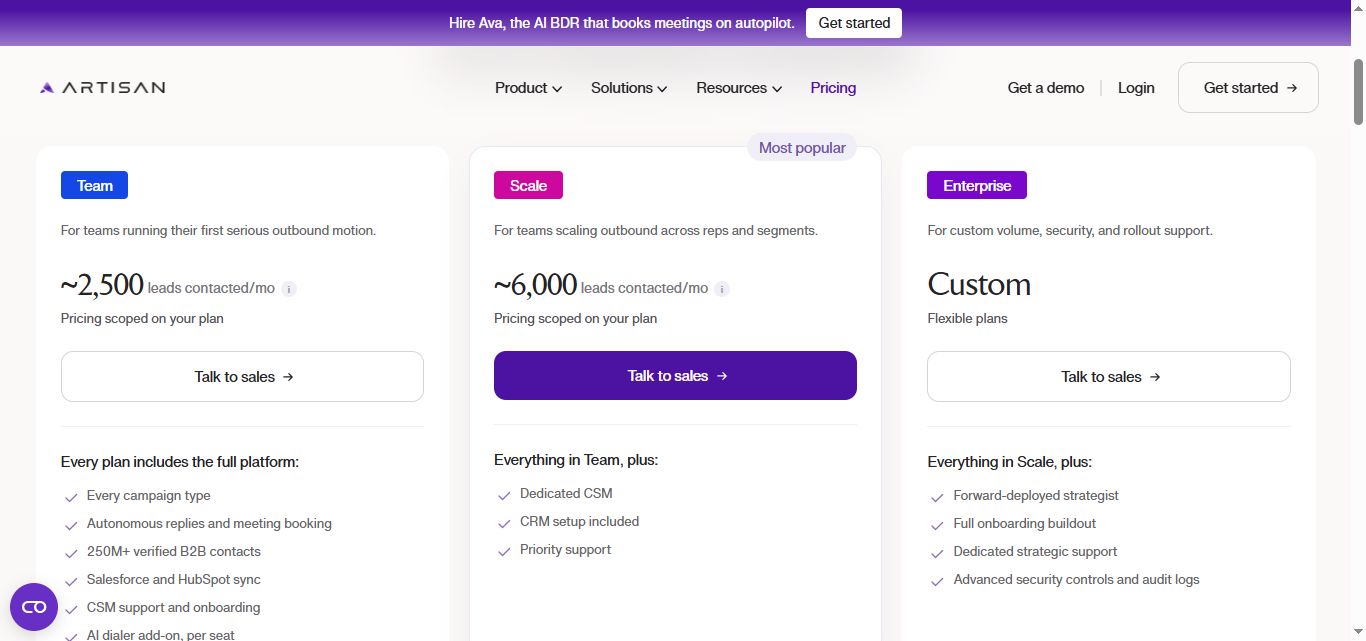1366x641 pixels.
Task: Click 'Salesforce and HubSpot sync' text
Action: 174,580
